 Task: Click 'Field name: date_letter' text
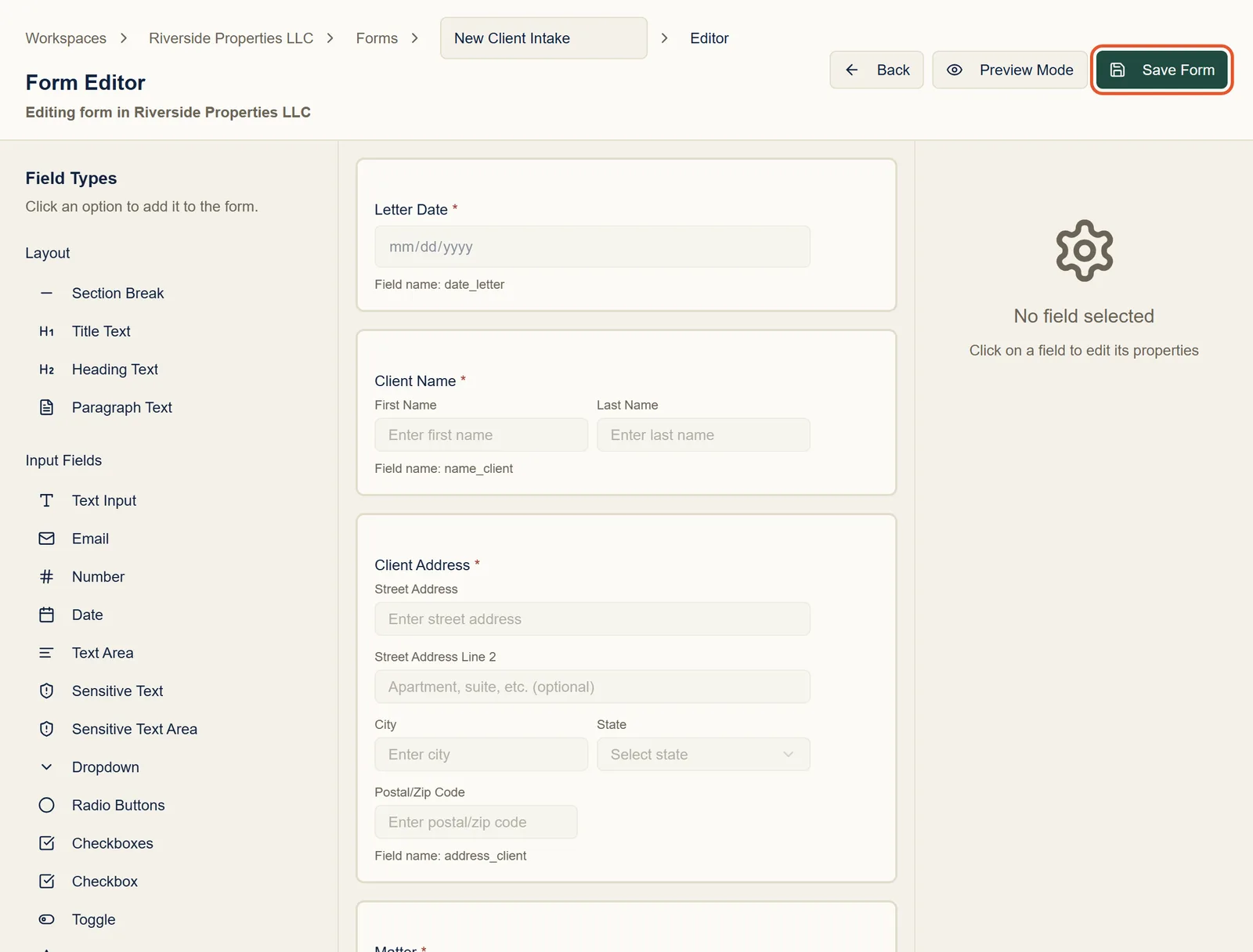coord(439,284)
